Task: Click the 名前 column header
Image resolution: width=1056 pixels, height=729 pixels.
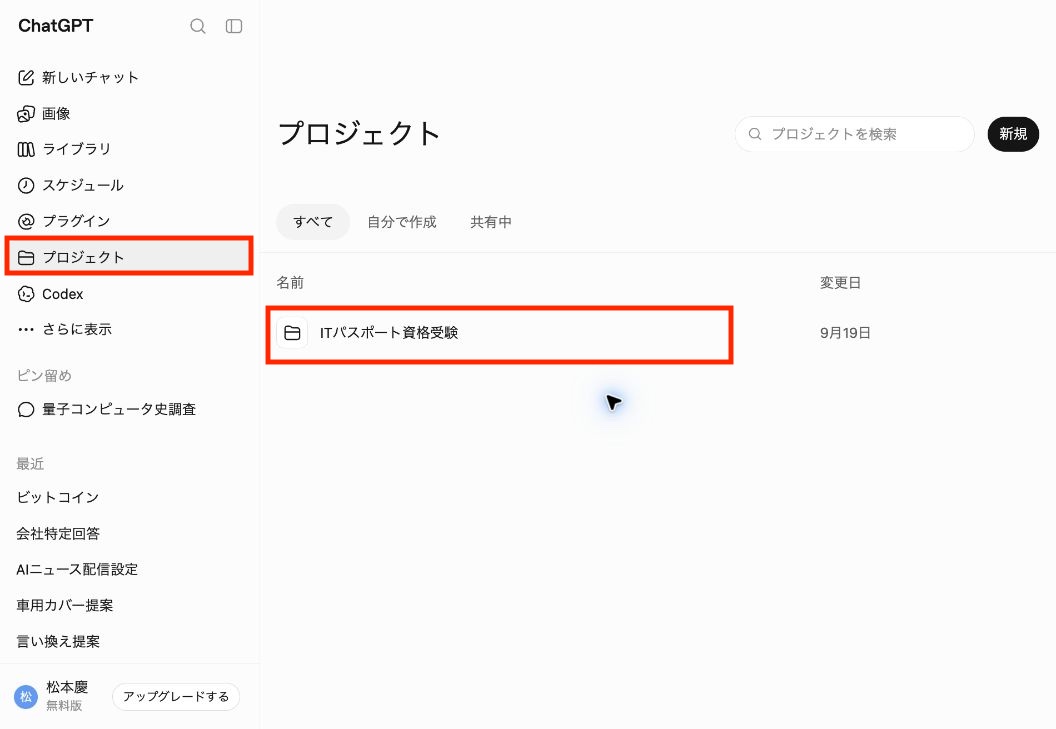Action: pos(290,283)
